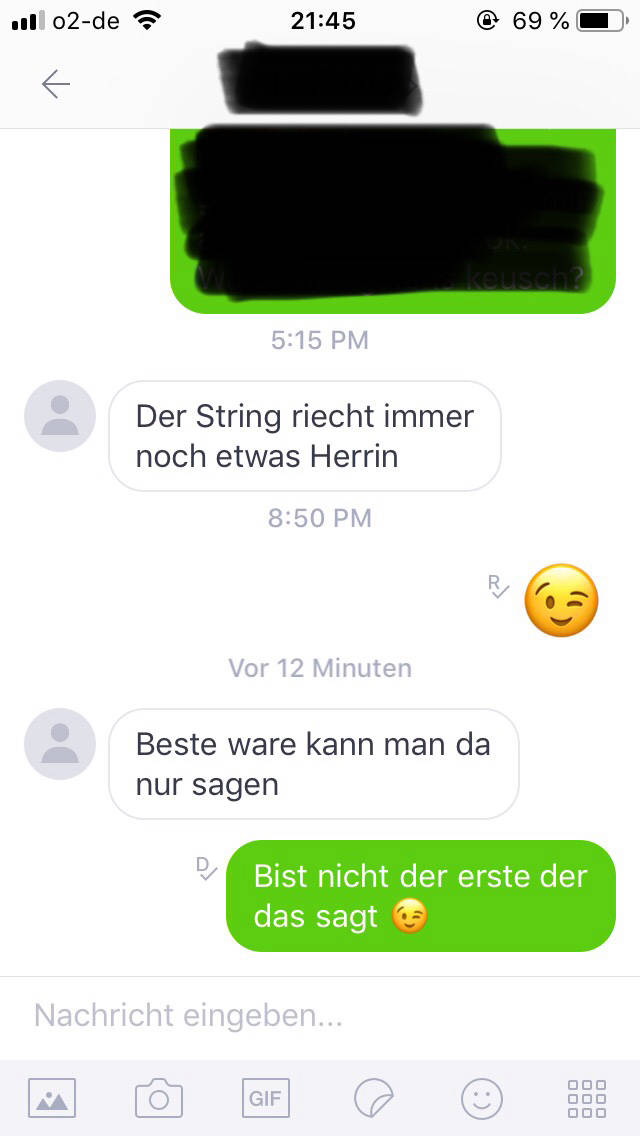This screenshot has width=640, height=1136.
Task: Tap the redacted contact name in header
Action: click(319, 80)
